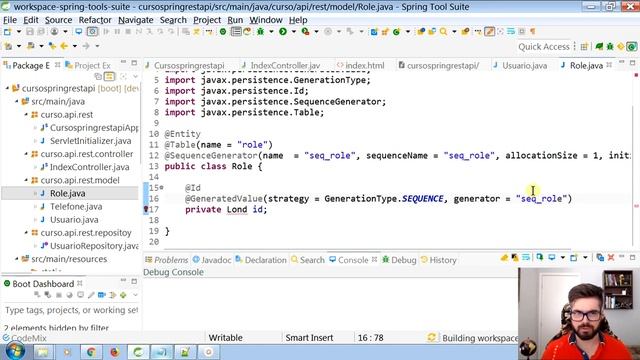
Task: Toggle the list-view button left of green bug
Action: (x=236, y=31)
